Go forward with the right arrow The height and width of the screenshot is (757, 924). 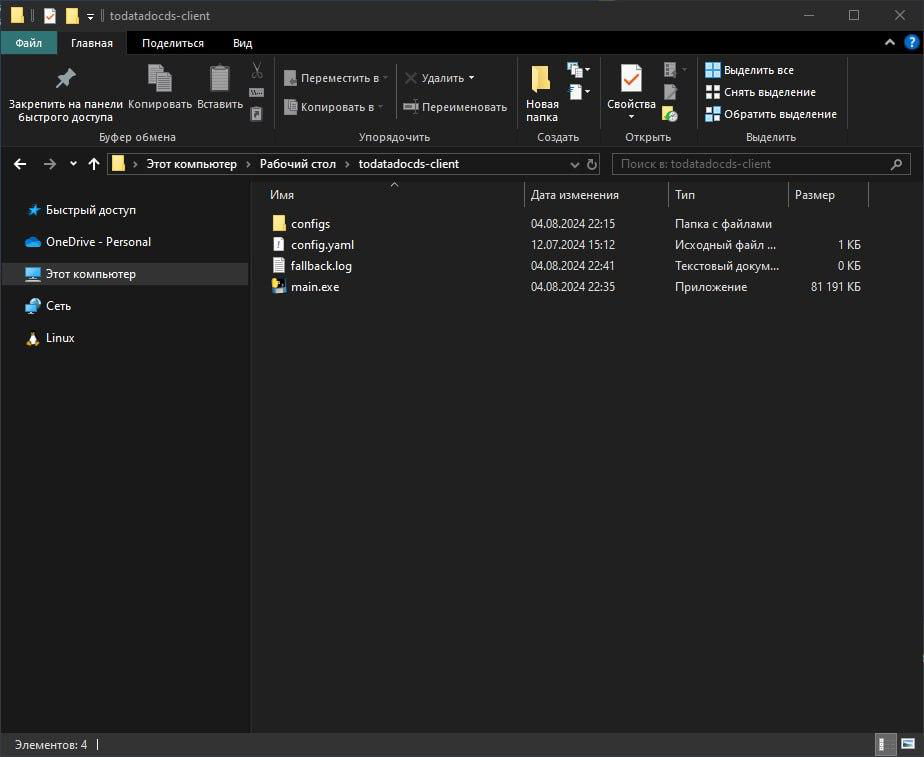pos(50,164)
